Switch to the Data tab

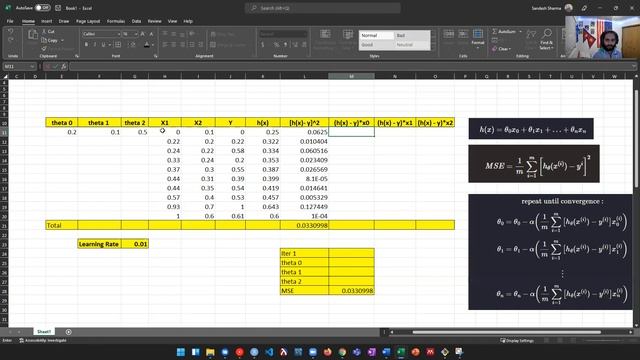point(136,21)
